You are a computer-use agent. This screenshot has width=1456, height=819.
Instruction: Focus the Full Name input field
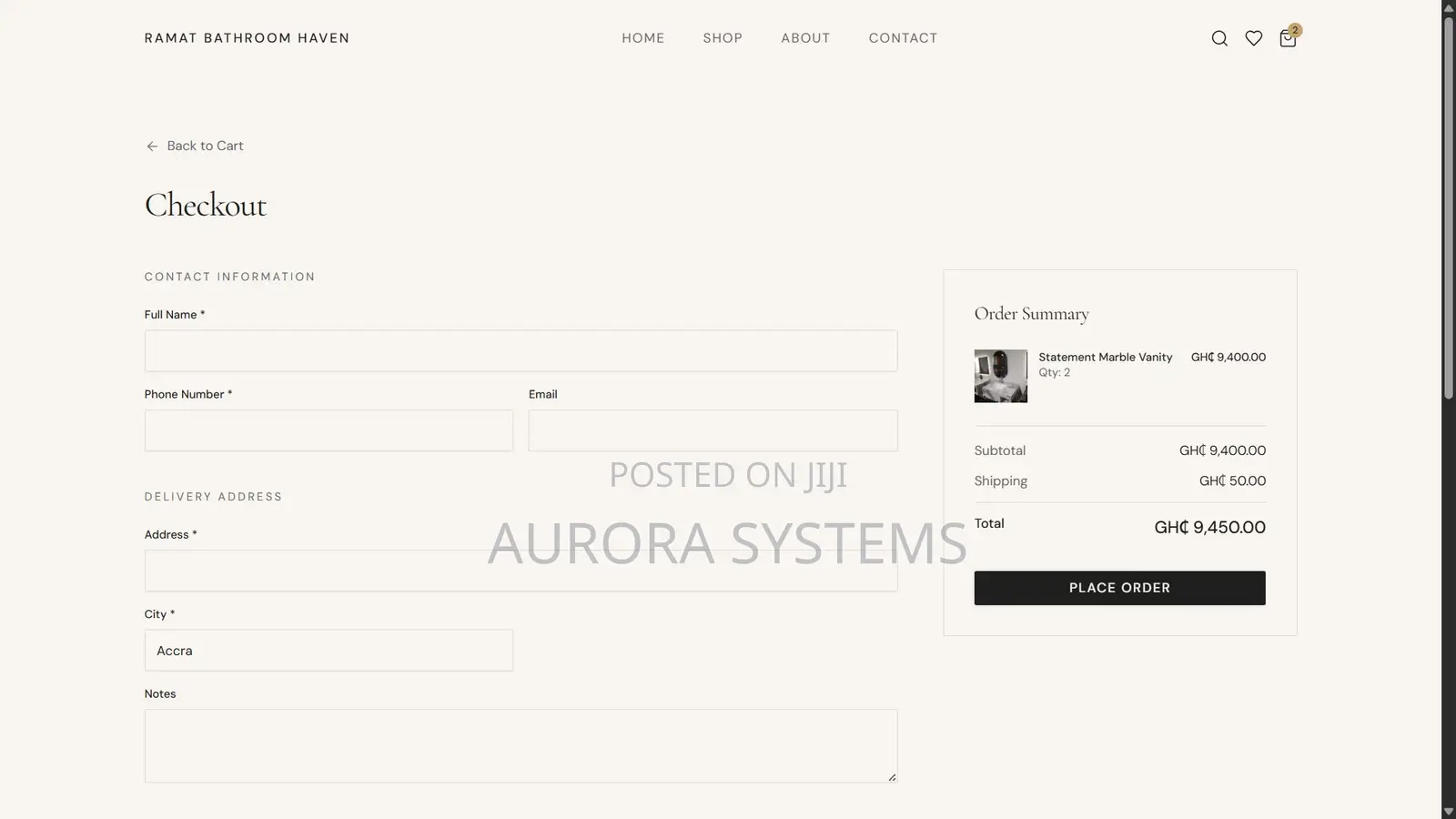[x=521, y=350]
